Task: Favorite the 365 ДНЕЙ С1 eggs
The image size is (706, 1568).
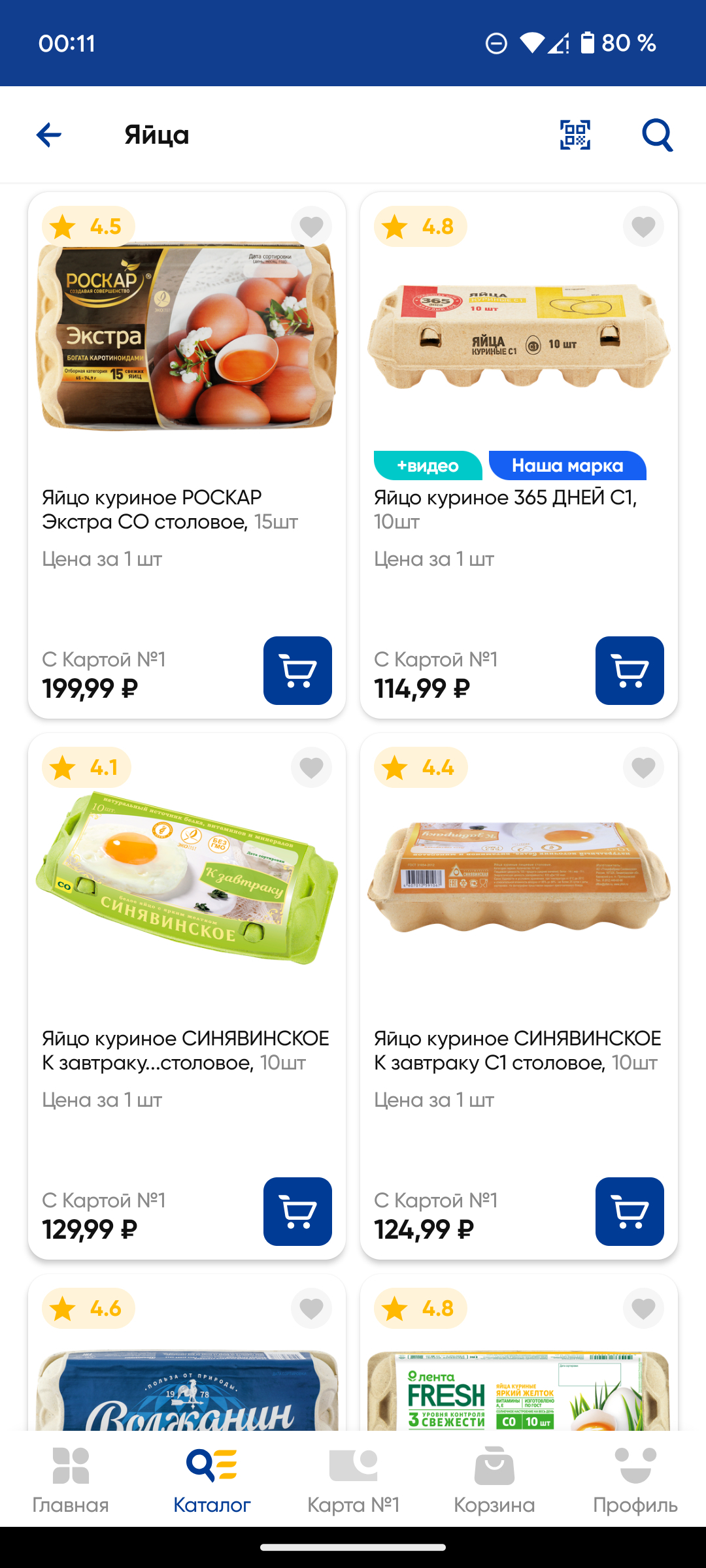Action: pyautogui.click(x=643, y=227)
